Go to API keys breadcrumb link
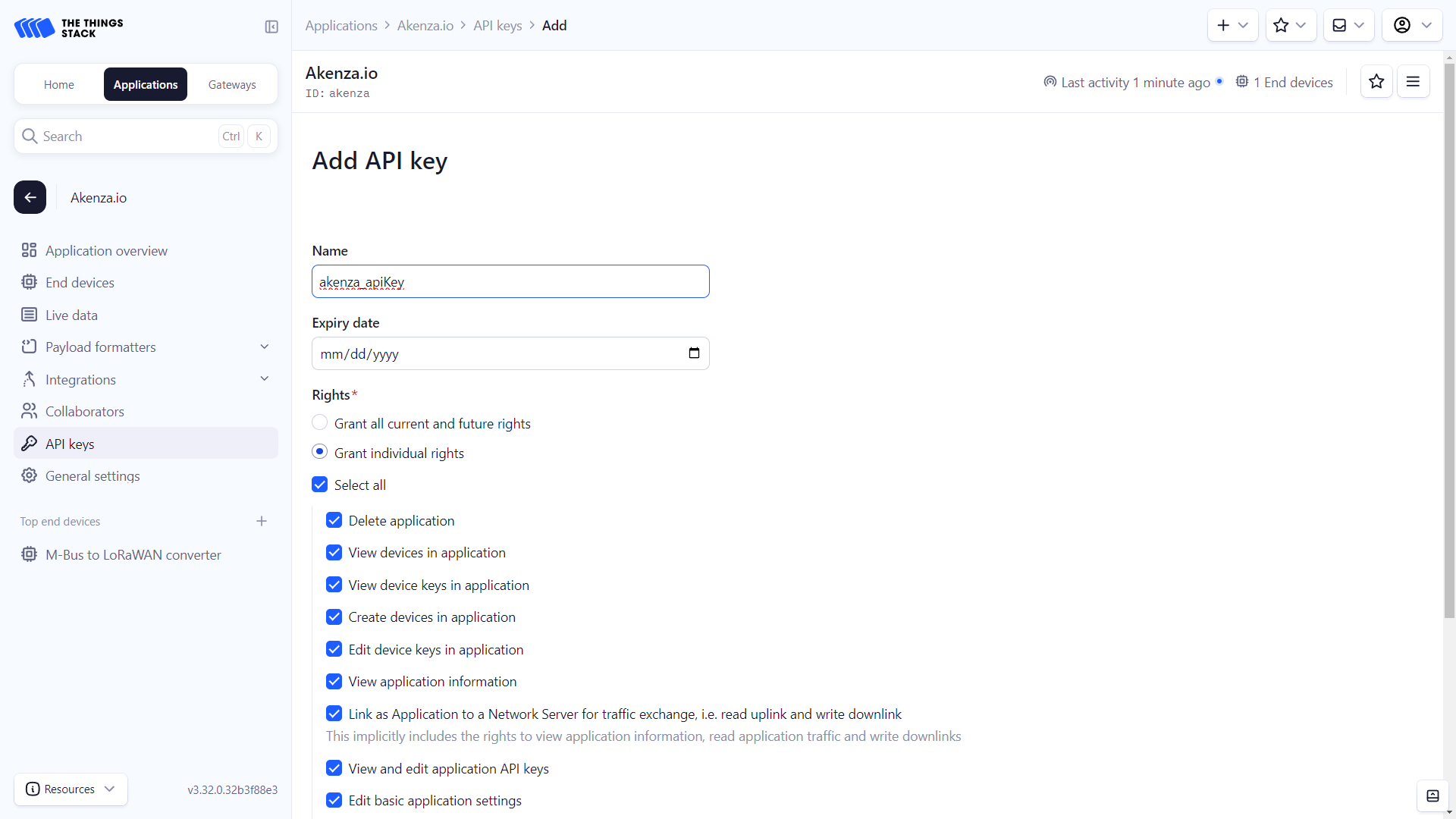 click(x=497, y=26)
